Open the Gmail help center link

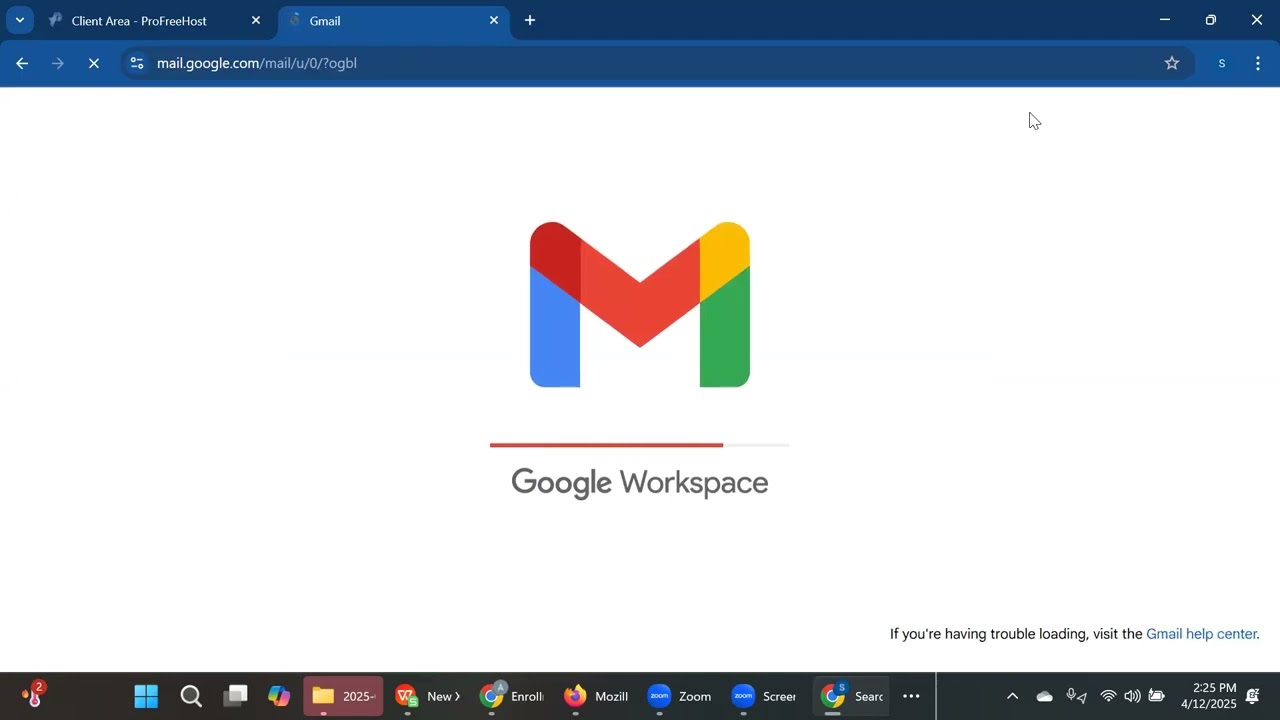[1201, 634]
